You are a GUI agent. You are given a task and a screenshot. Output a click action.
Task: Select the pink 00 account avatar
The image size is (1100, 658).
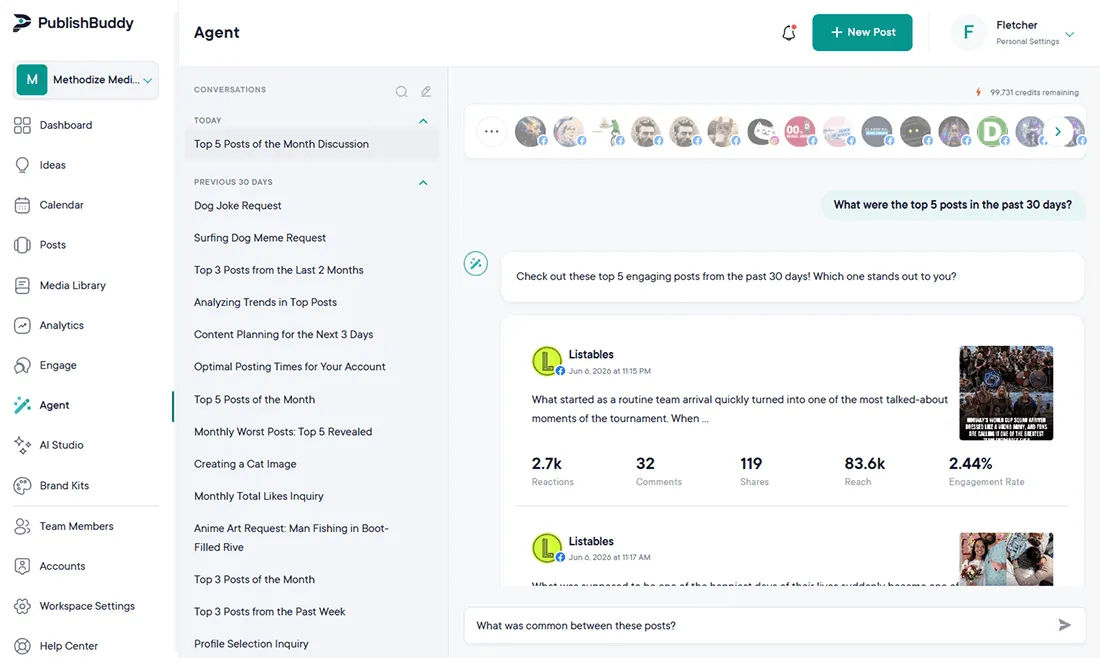tap(799, 131)
